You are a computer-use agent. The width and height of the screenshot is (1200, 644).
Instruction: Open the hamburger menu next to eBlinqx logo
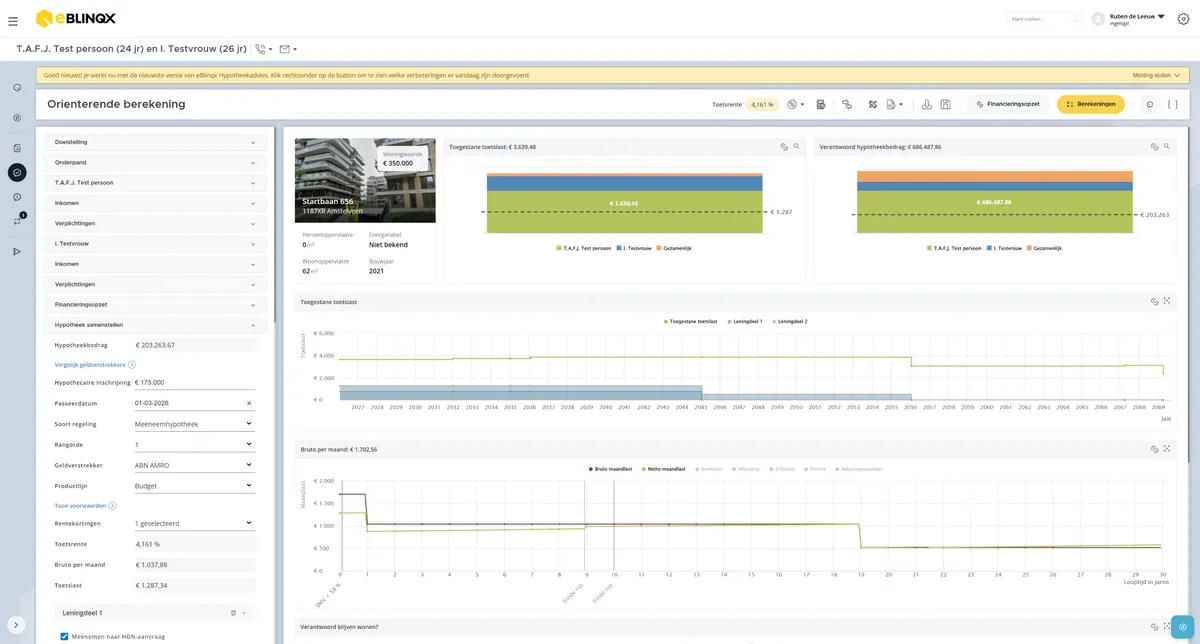[13, 20]
